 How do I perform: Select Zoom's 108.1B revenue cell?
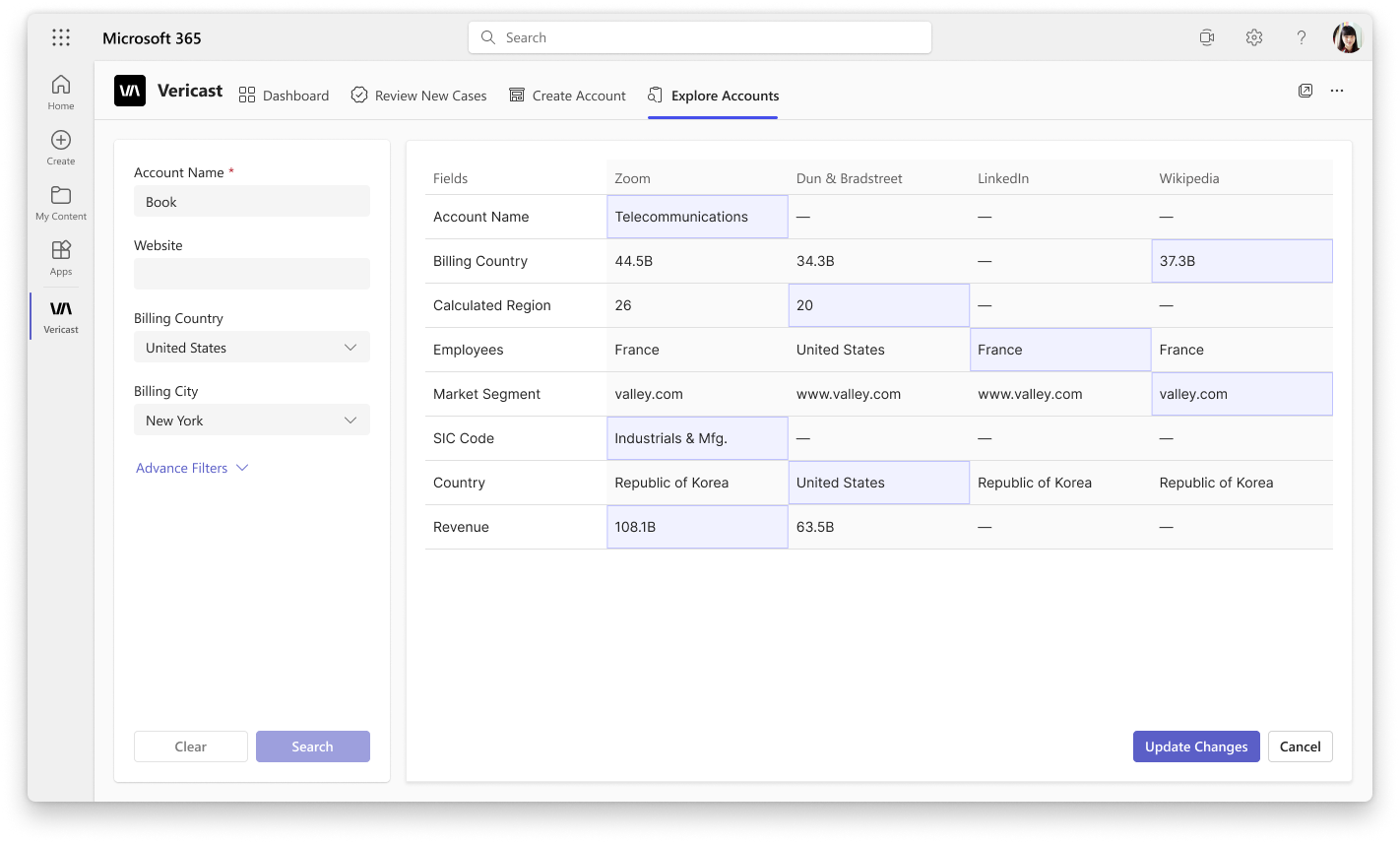[x=697, y=527]
